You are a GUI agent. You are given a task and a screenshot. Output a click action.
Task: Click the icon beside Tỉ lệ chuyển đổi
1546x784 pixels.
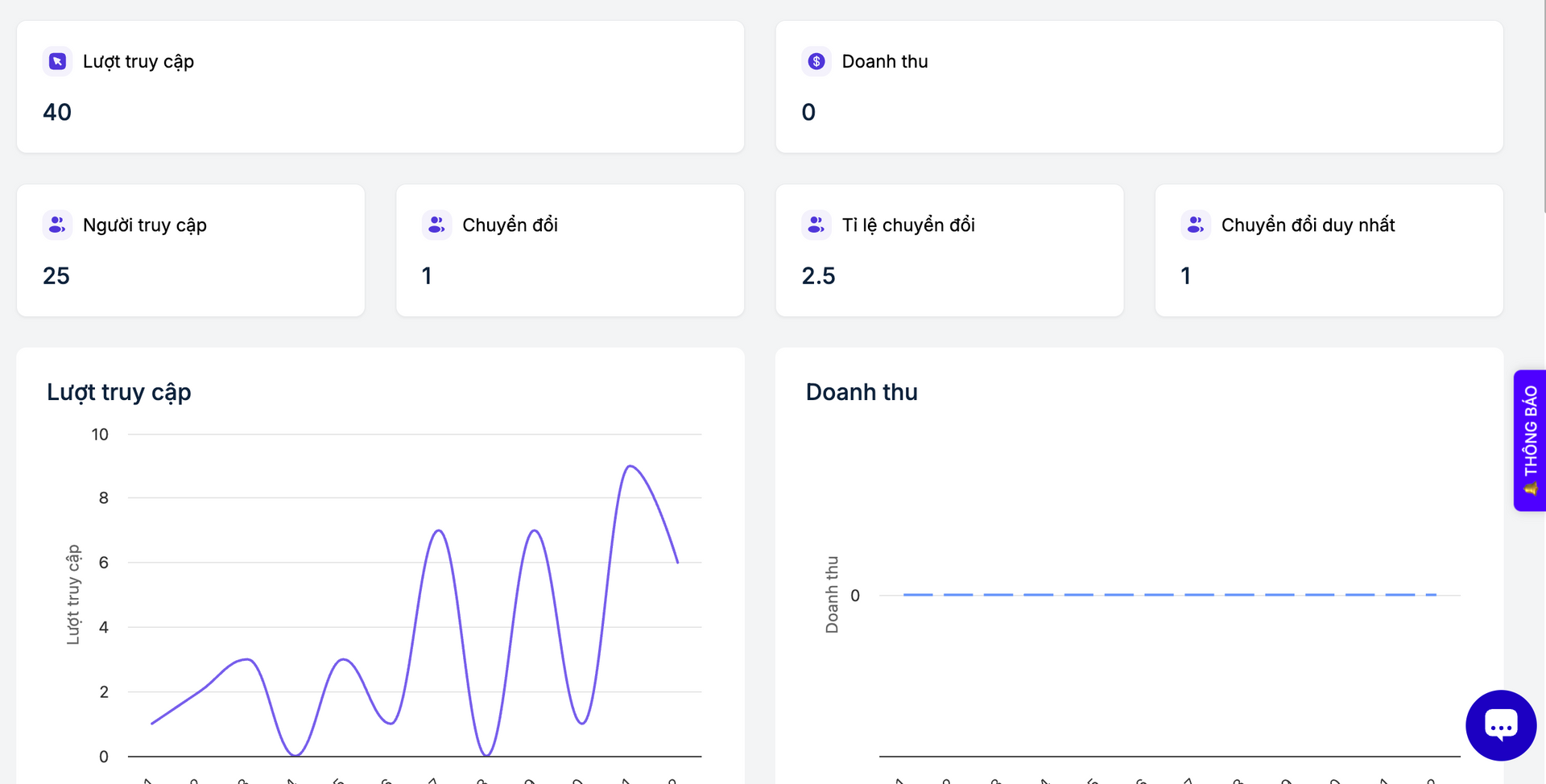click(816, 225)
